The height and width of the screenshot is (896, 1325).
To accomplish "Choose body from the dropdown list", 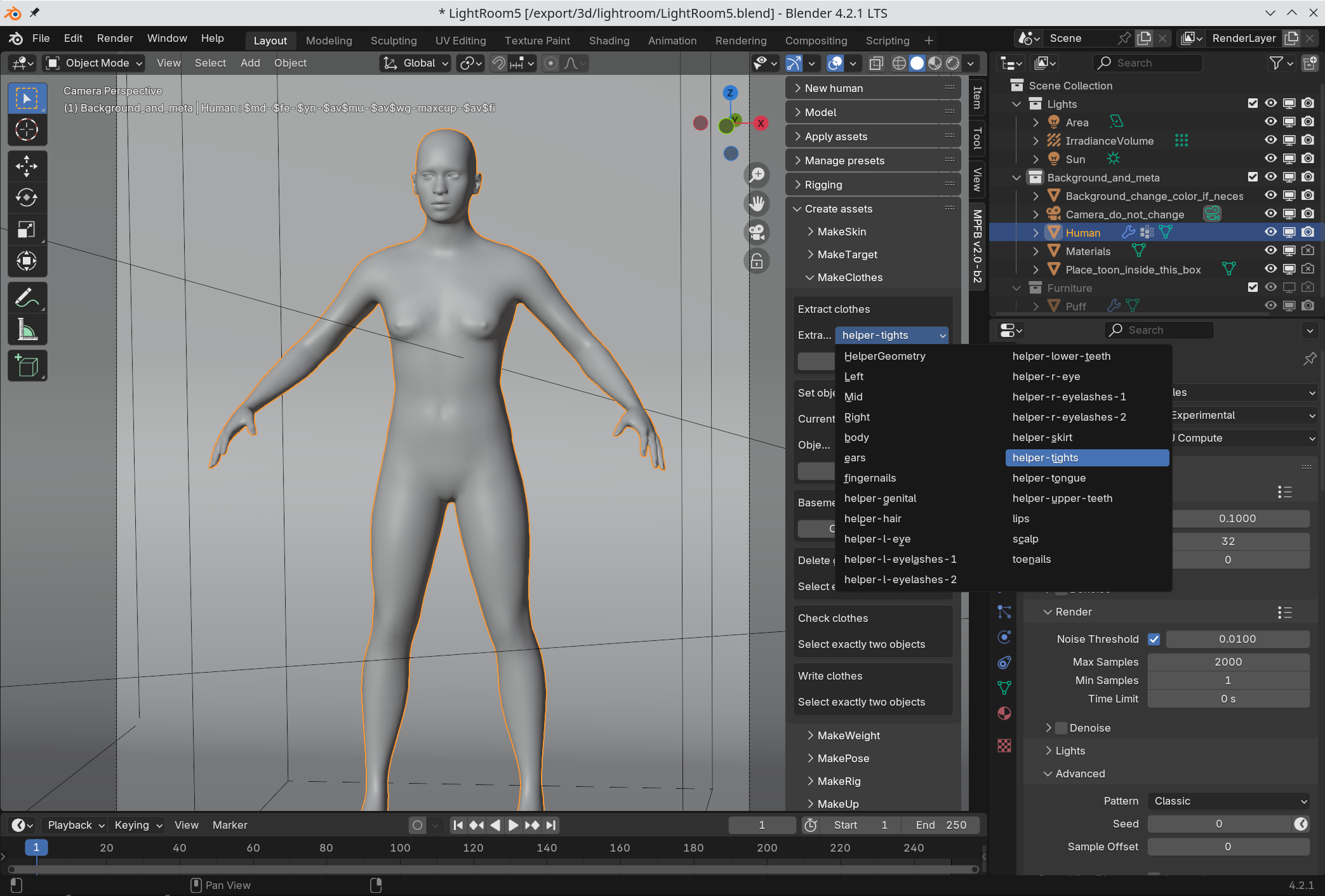I will coord(919,437).
